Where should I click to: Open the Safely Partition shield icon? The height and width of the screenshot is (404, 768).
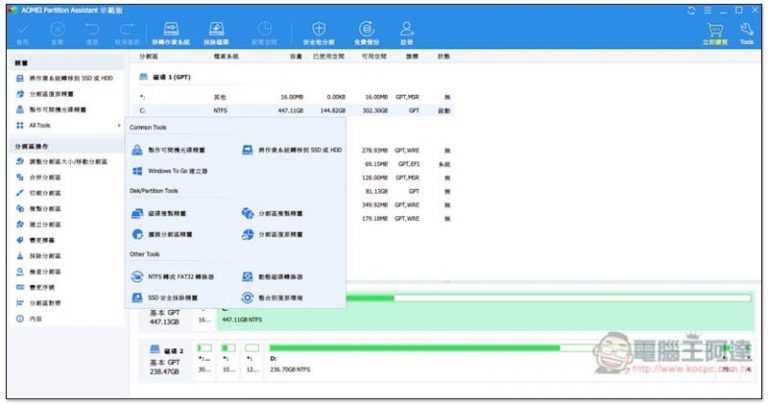pos(318,33)
